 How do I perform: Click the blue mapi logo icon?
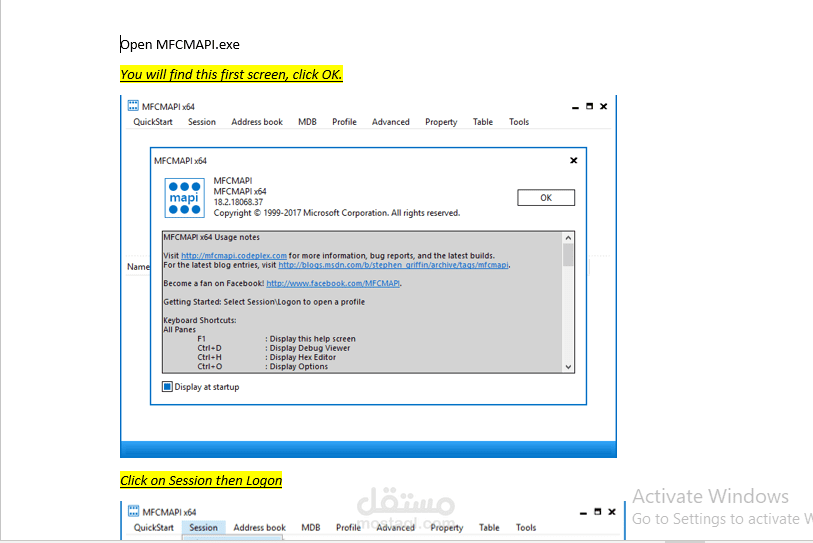[184, 198]
